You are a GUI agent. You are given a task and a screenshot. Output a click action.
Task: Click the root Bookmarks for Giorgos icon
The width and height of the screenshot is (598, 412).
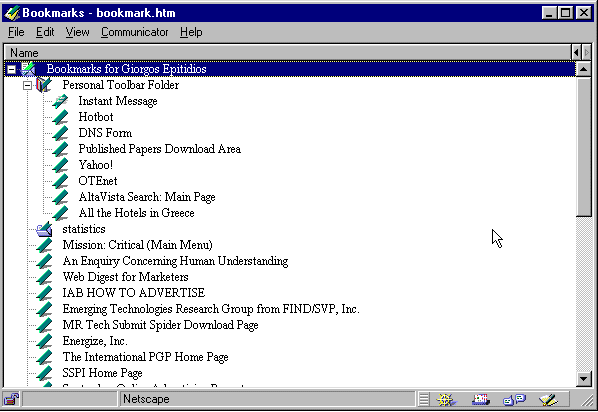[28, 69]
